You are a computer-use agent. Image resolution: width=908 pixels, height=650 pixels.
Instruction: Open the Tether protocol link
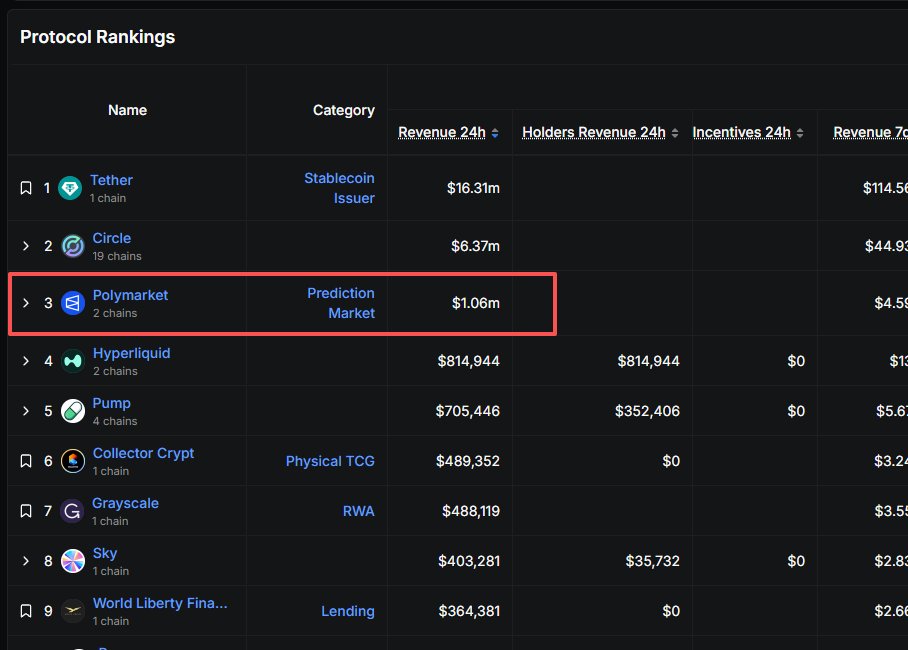(x=111, y=180)
